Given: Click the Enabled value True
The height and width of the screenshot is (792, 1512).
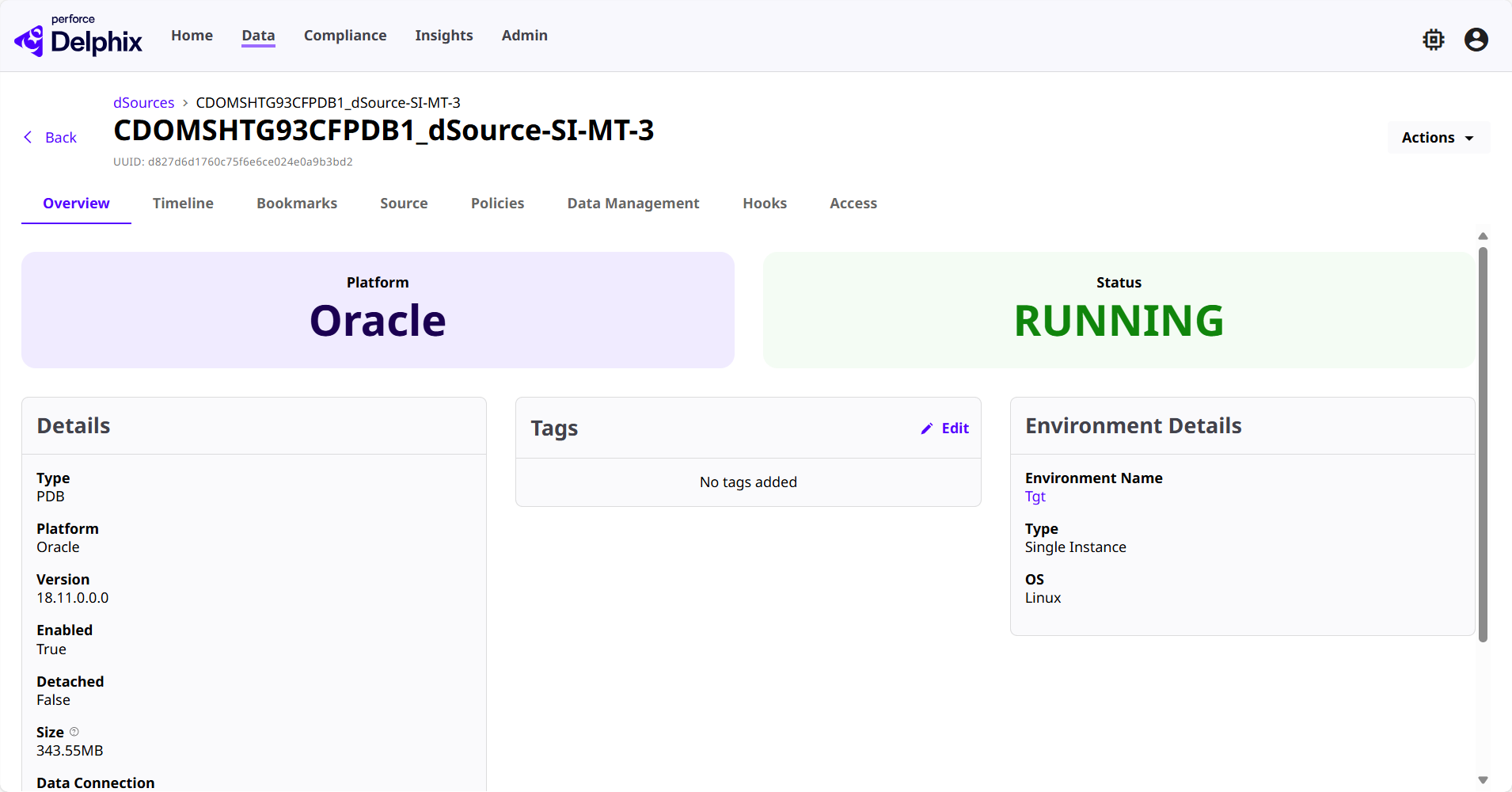Looking at the screenshot, I should [x=51, y=649].
